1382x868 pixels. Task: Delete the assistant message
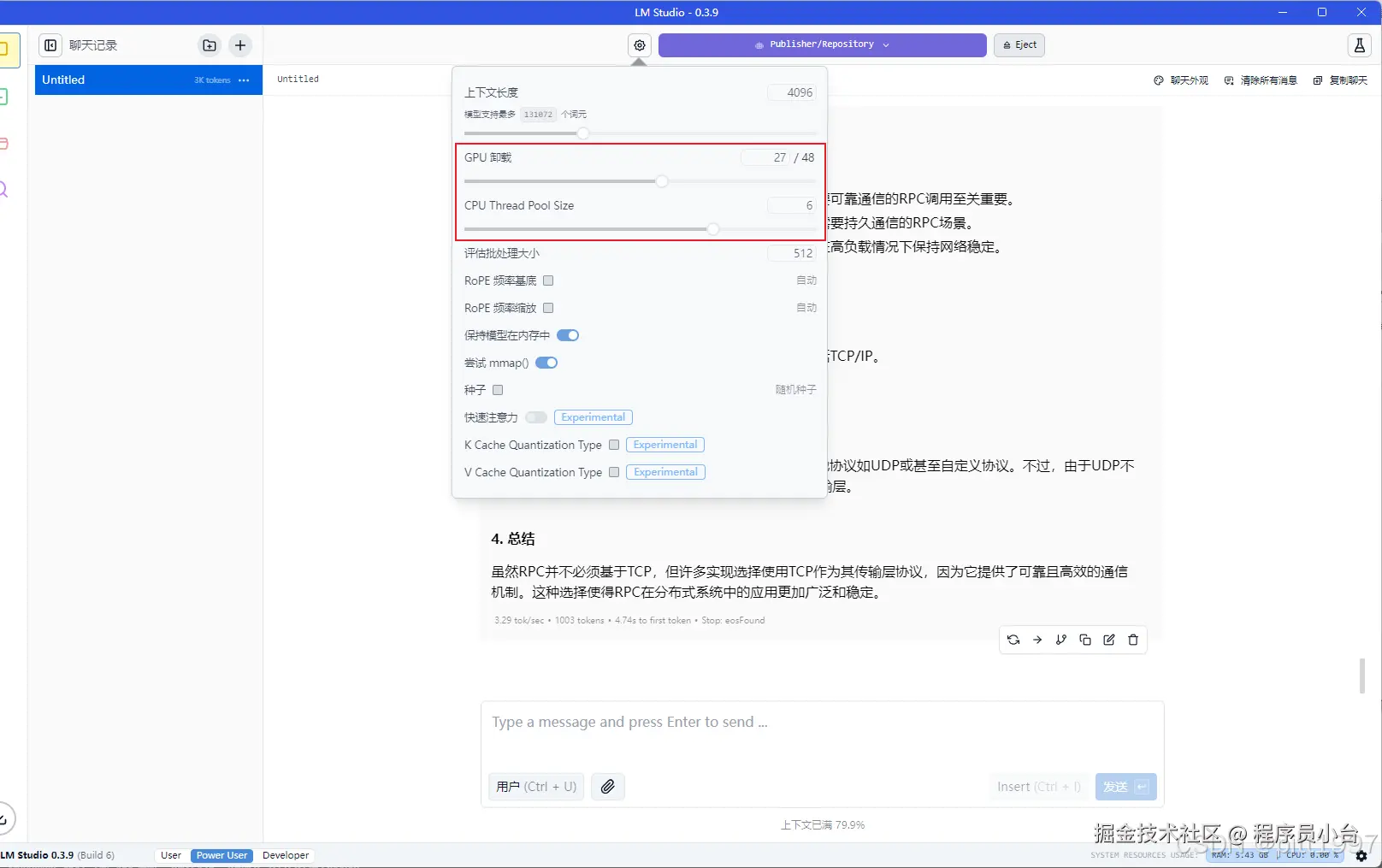[1133, 640]
